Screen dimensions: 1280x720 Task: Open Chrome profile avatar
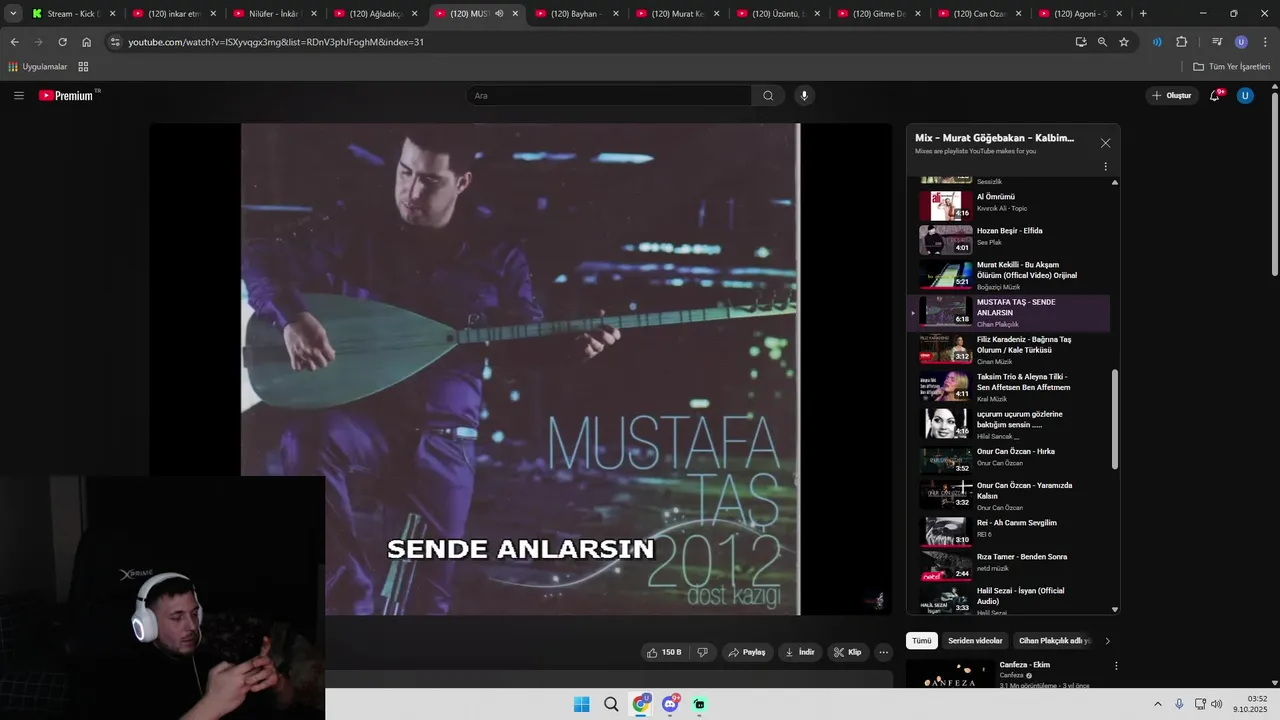point(1241,42)
